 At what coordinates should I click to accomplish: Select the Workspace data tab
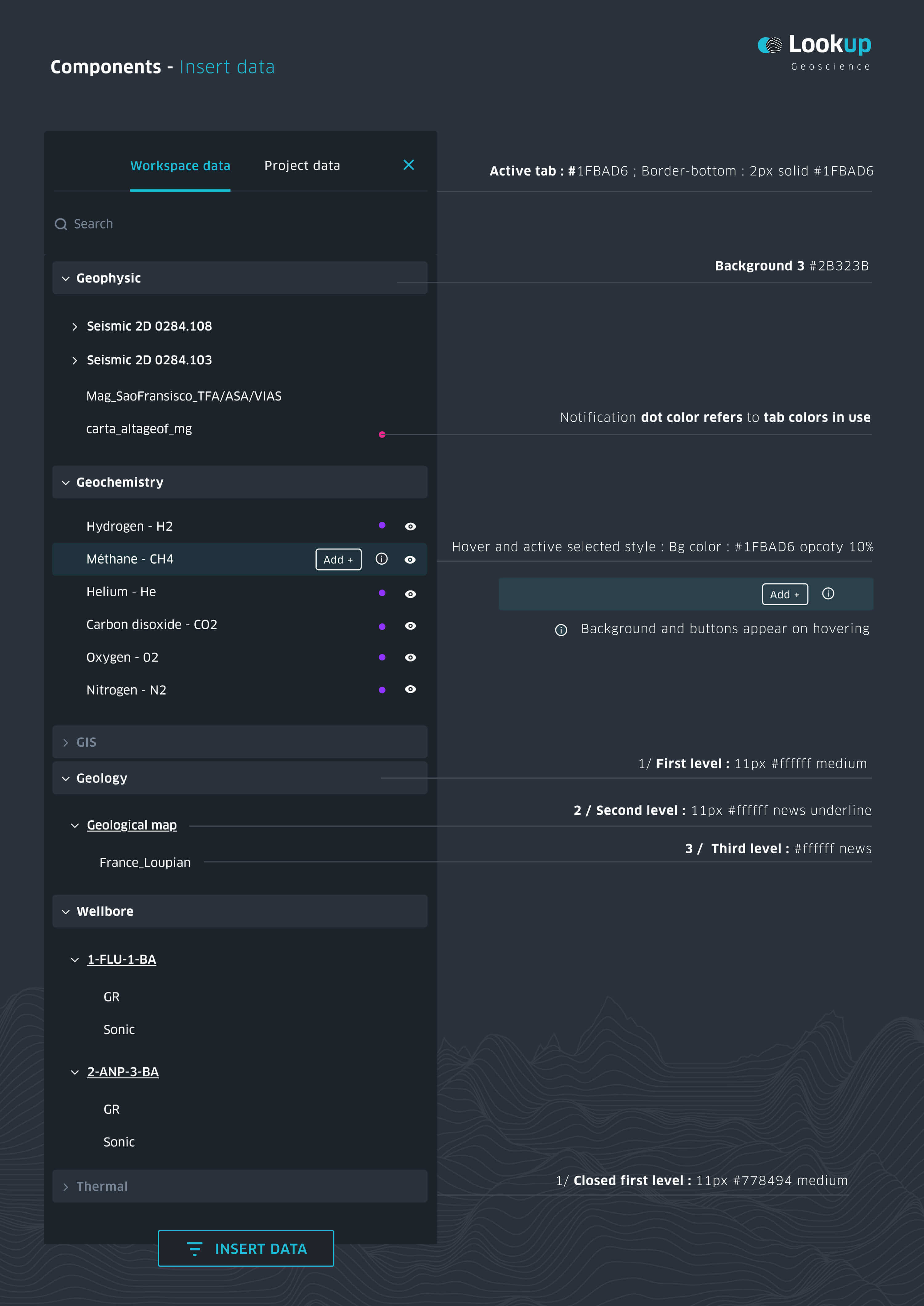pyautogui.click(x=180, y=166)
